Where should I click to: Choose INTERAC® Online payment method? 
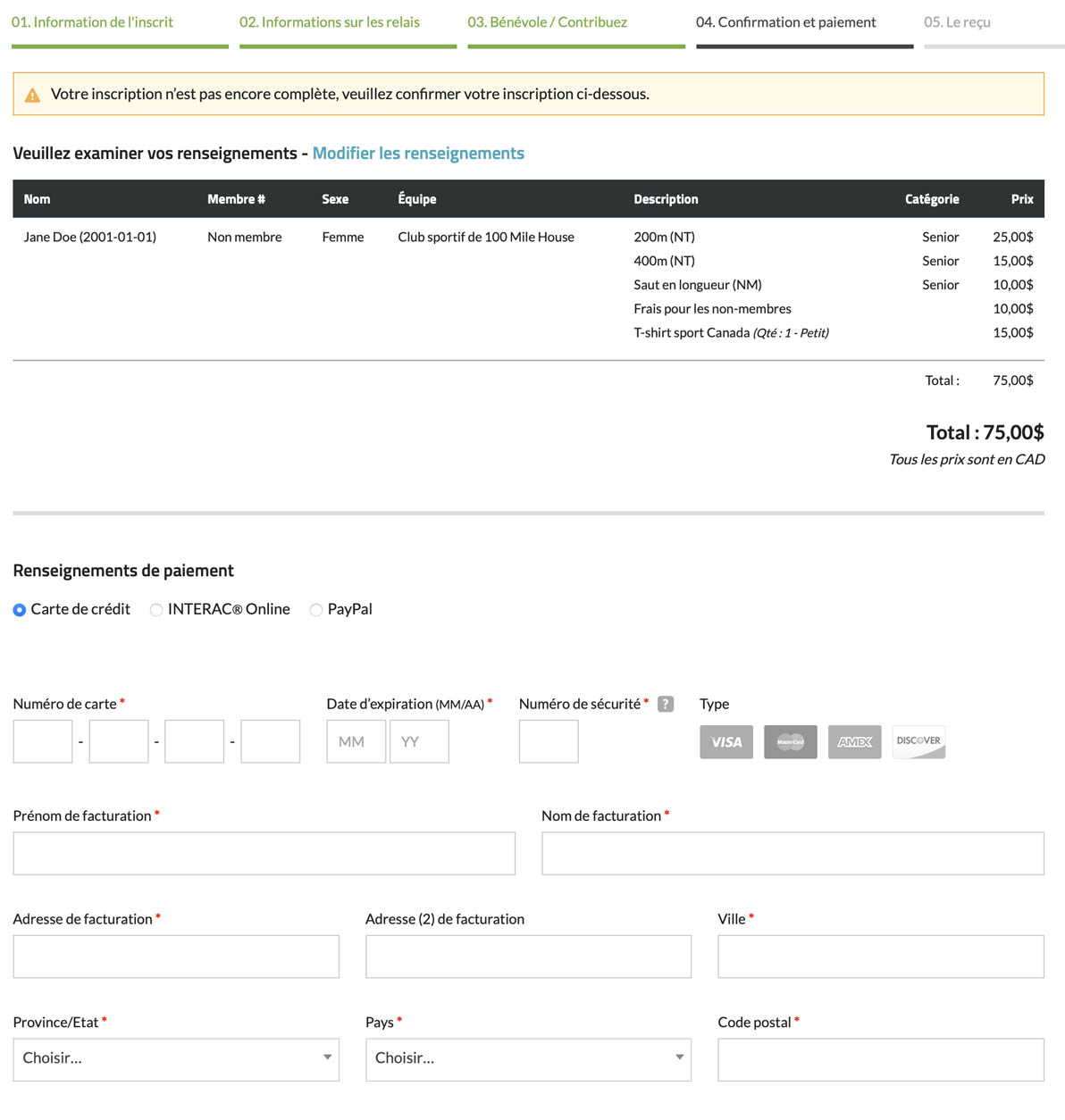(x=156, y=610)
